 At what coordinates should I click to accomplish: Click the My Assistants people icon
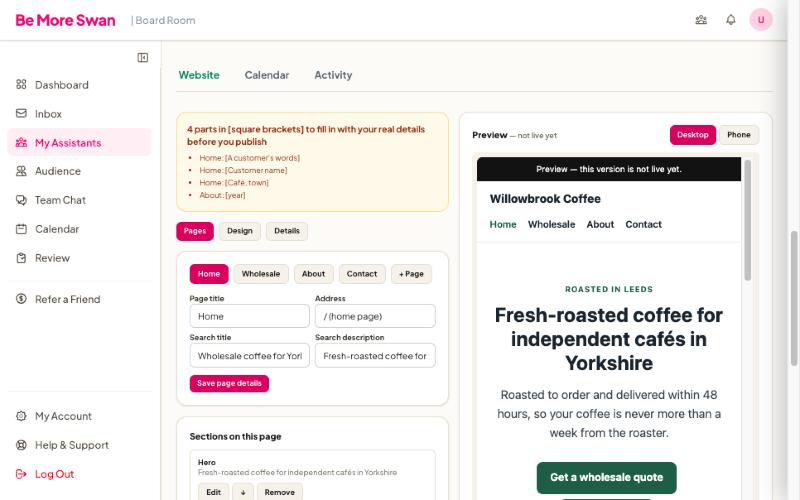click(x=21, y=142)
